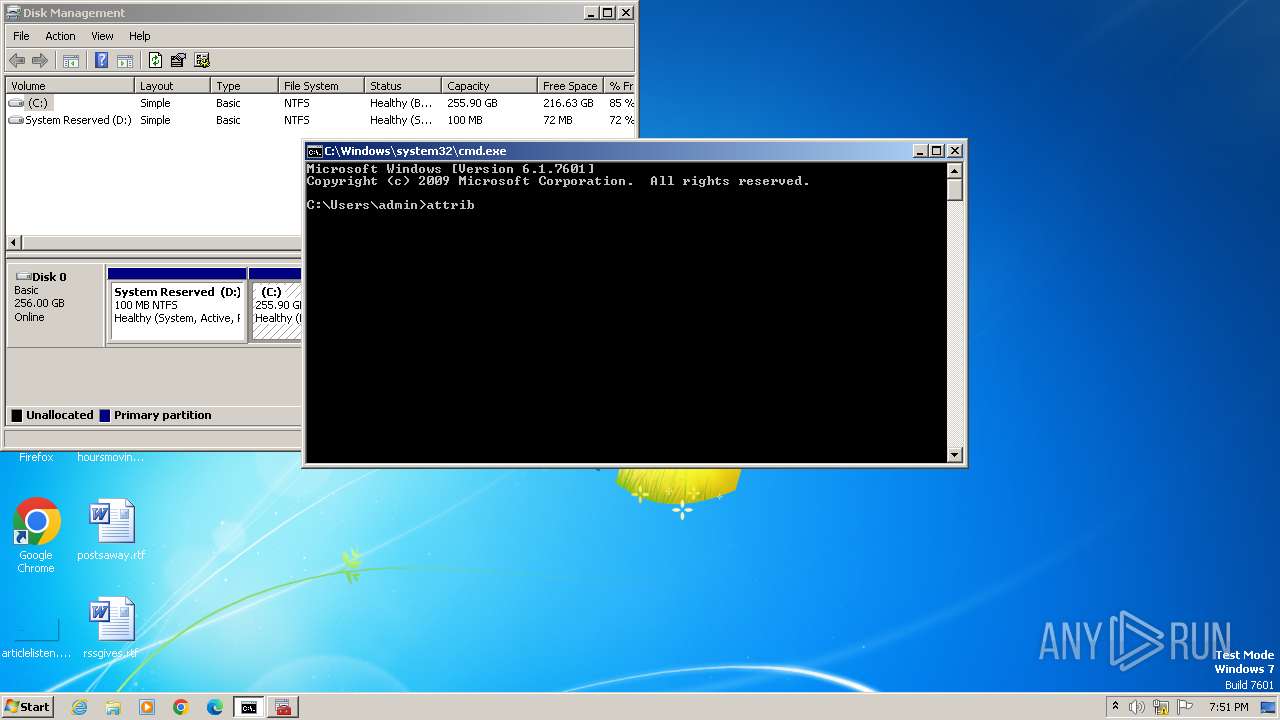Close the cmd.exe window
The image size is (1280, 720).
point(955,151)
